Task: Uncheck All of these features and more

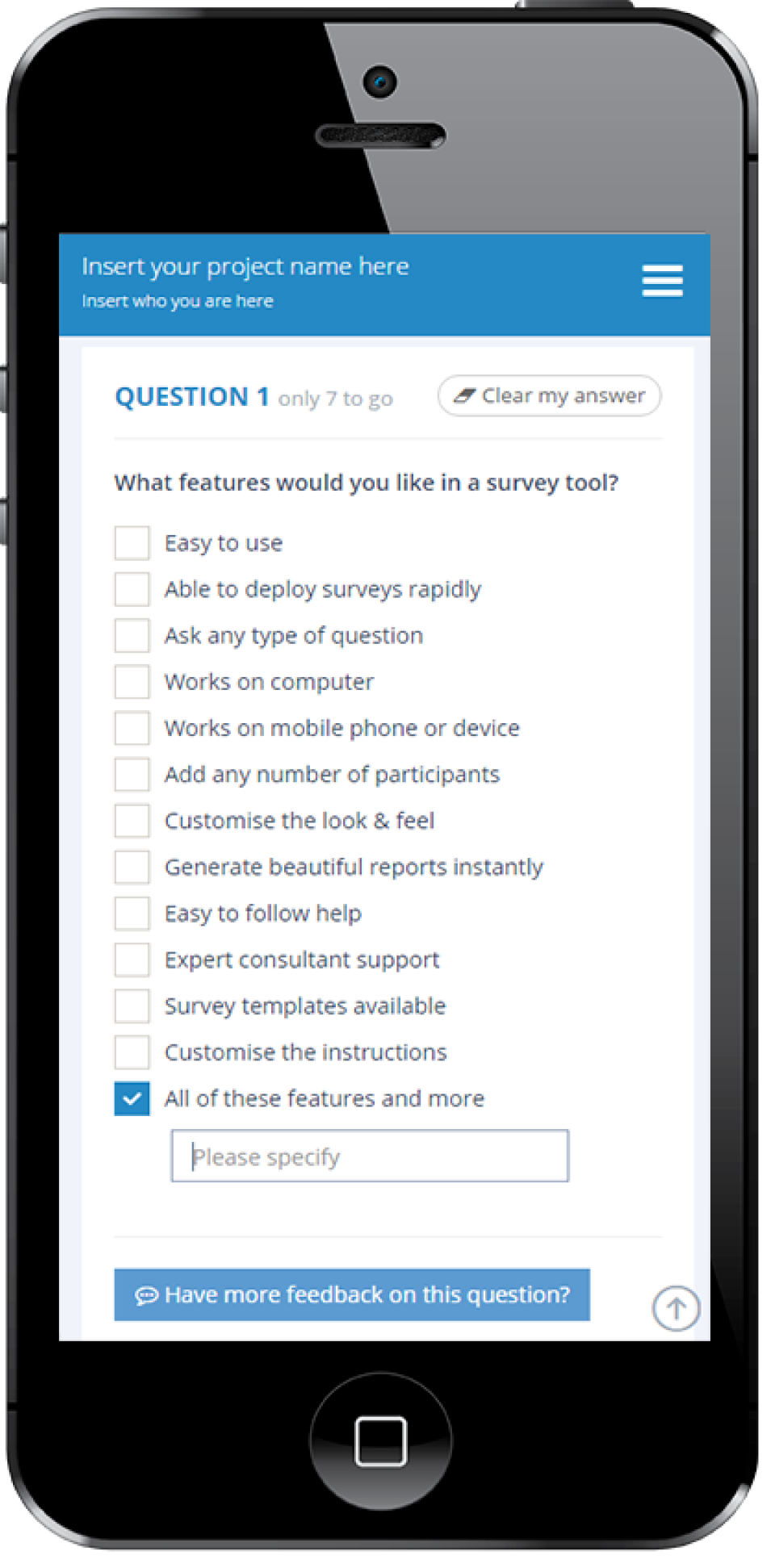Action: click(x=132, y=1098)
